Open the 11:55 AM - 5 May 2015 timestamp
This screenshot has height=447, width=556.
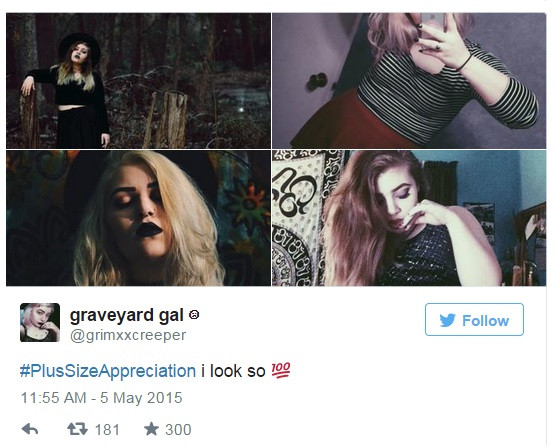pos(101,398)
